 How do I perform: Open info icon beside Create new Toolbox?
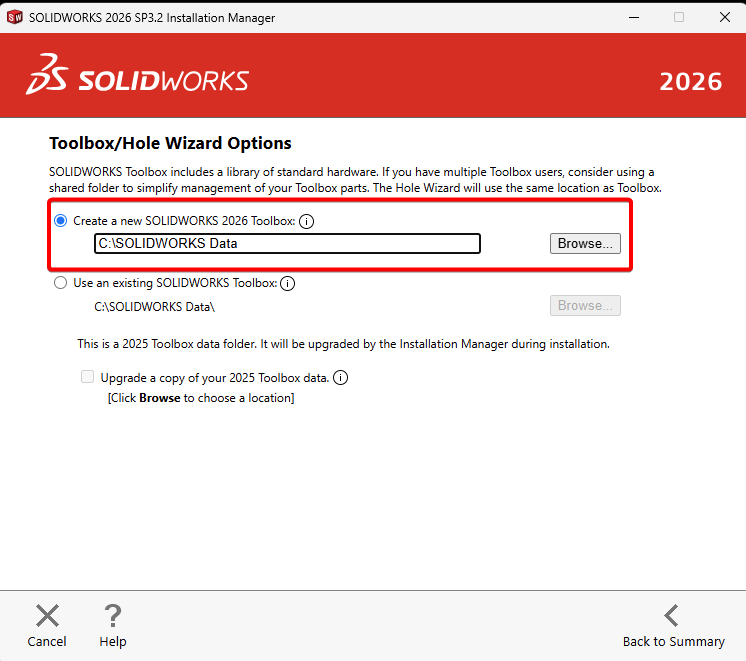click(x=306, y=221)
